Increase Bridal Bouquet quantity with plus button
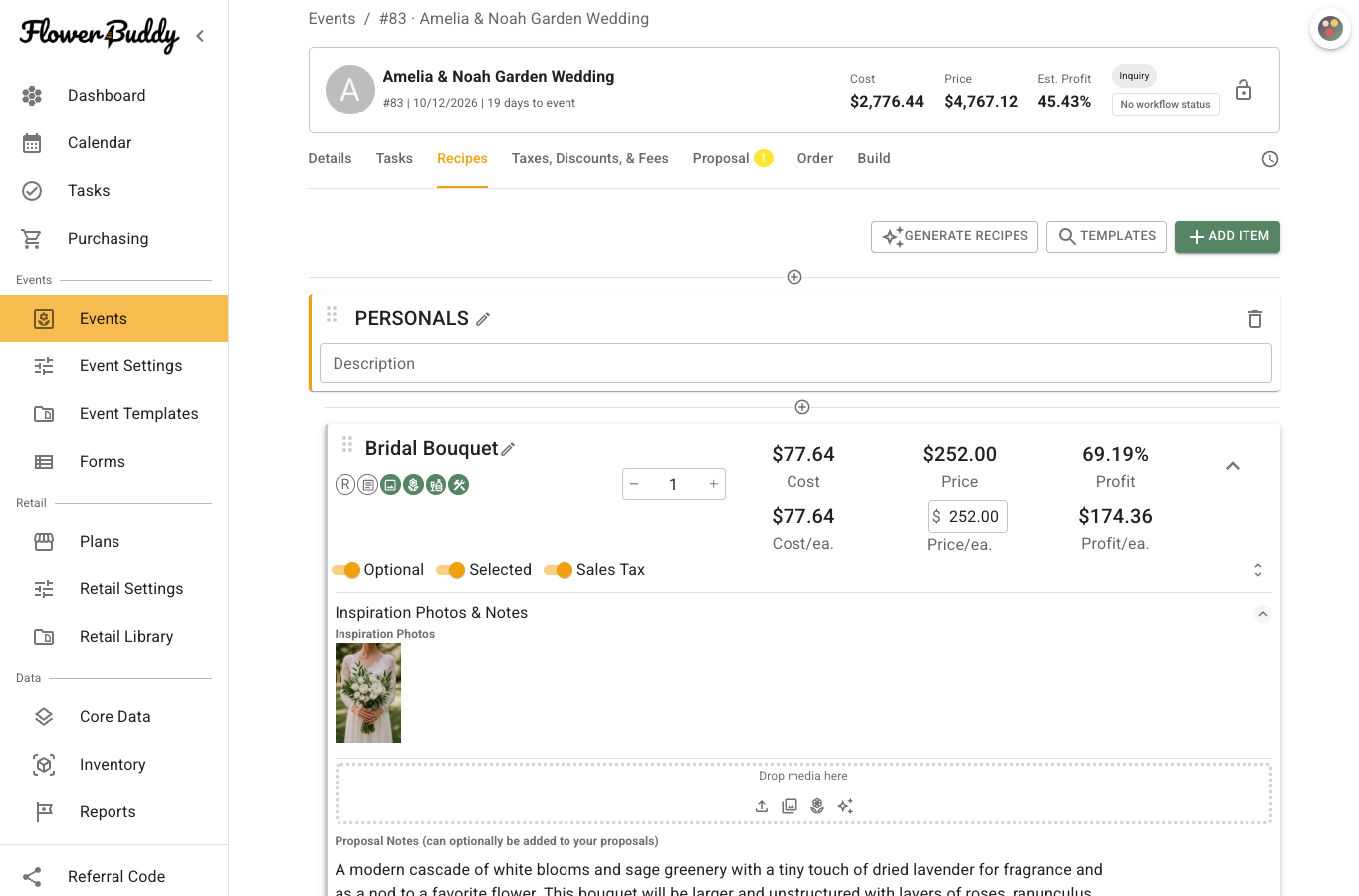1359x896 pixels. click(x=713, y=484)
